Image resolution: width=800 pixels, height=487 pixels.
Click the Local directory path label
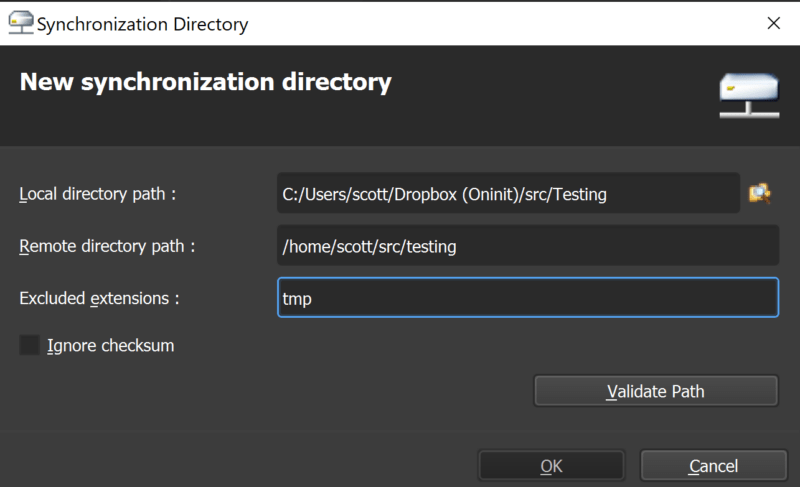[x=97, y=194]
